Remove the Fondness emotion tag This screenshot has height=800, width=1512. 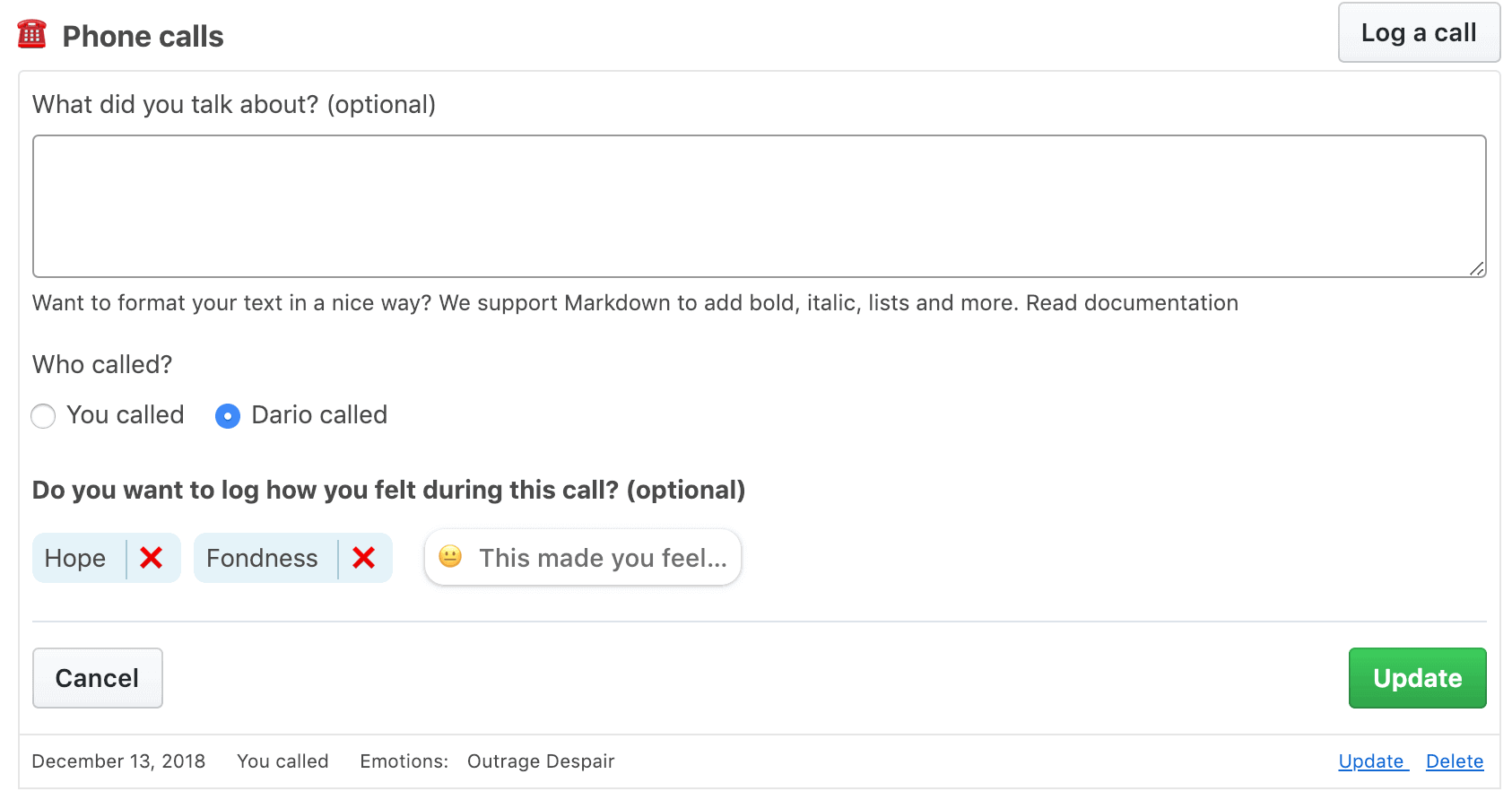tap(364, 558)
